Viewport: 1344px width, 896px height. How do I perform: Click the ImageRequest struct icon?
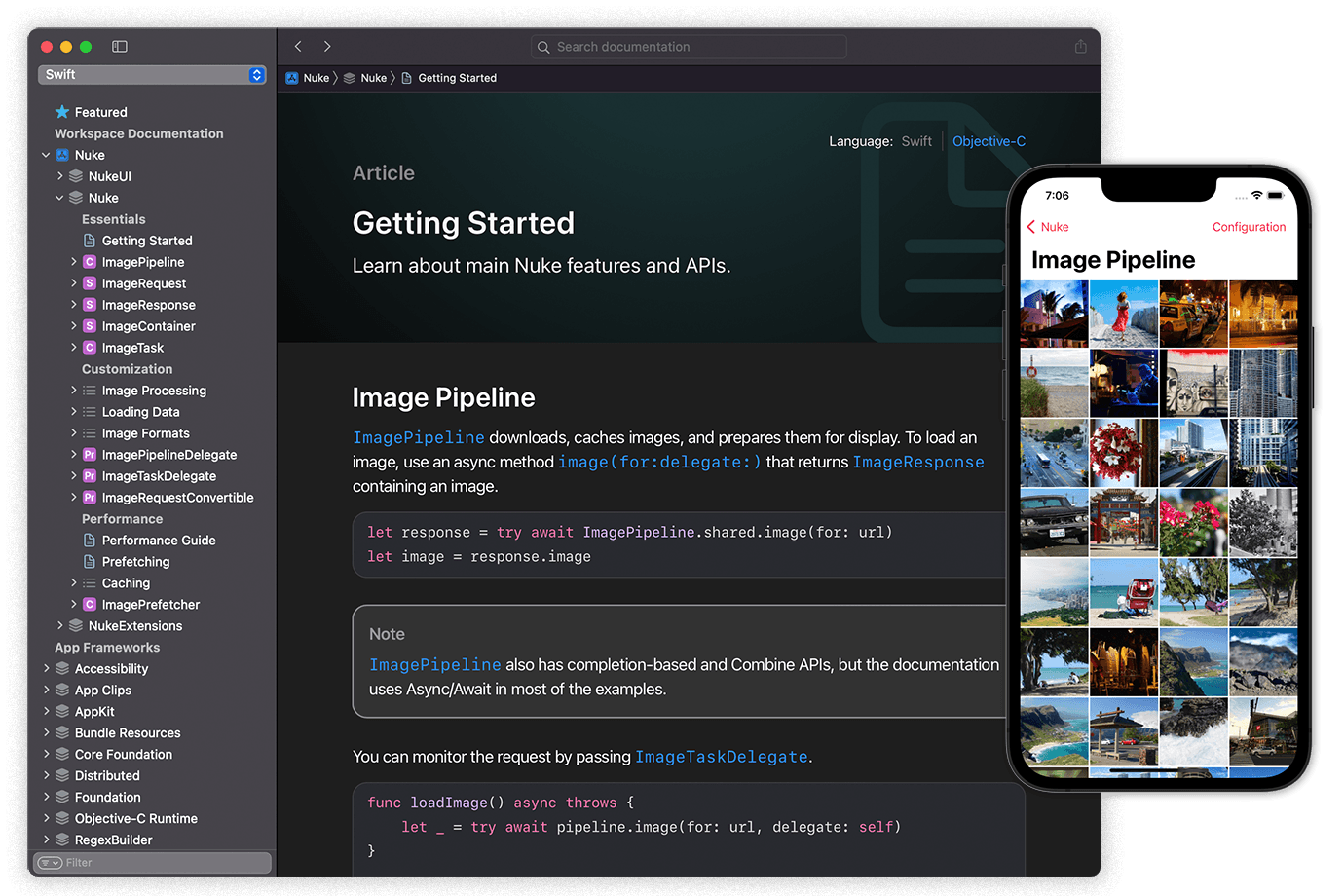[90, 283]
